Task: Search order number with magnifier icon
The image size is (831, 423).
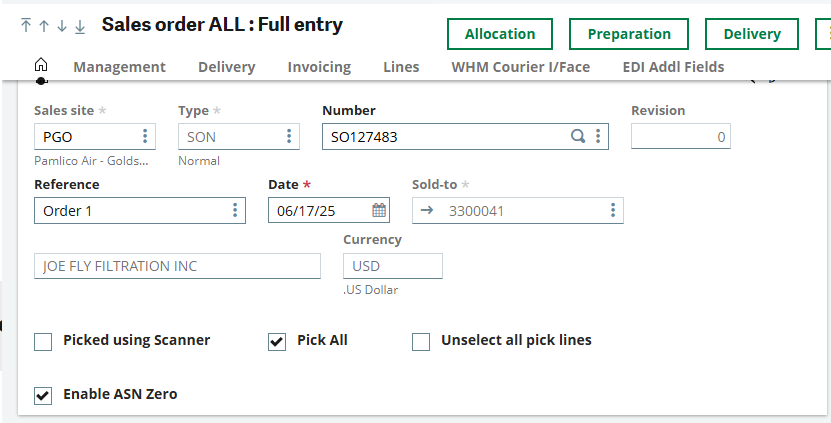Action: (x=578, y=136)
